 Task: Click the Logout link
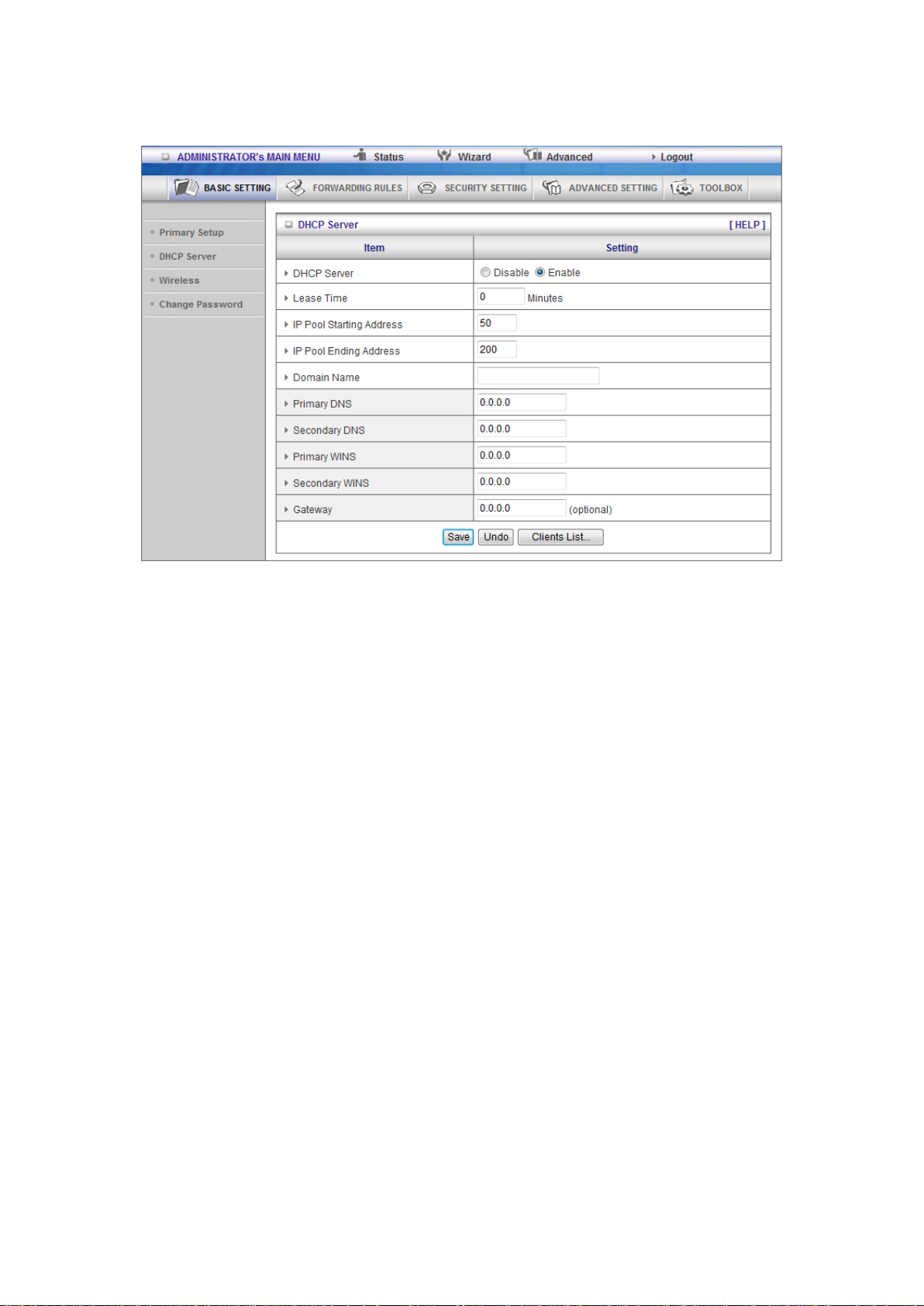(676, 157)
